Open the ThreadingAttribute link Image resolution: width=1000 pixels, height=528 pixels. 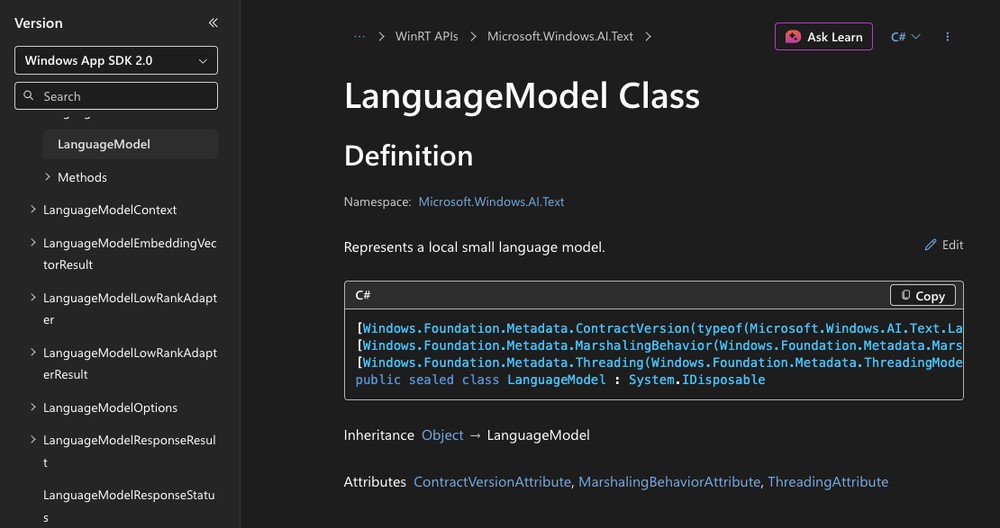pyautogui.click(x=828, y=482)
